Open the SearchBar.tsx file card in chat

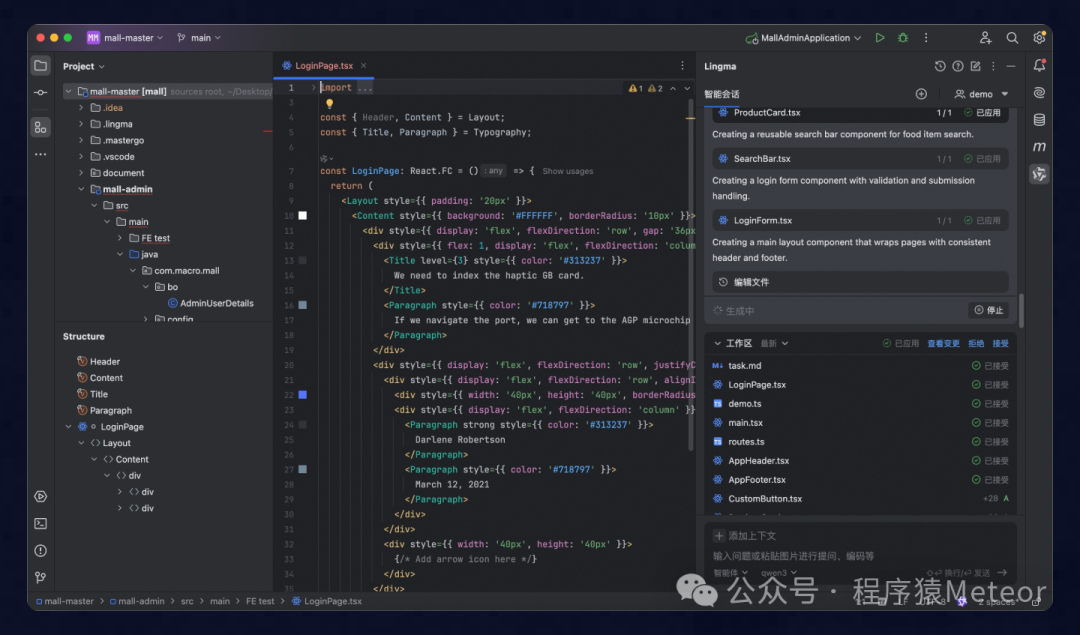click(x=860, y=158)
